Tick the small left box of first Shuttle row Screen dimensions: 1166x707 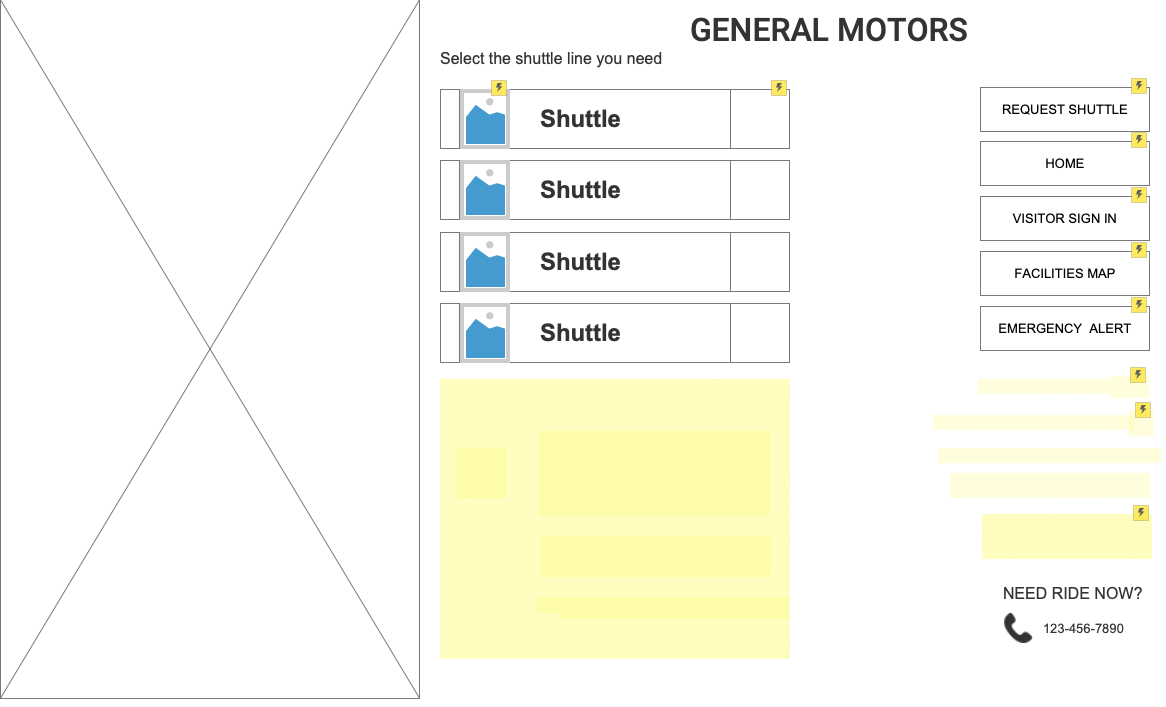click(x=450, y=119)
